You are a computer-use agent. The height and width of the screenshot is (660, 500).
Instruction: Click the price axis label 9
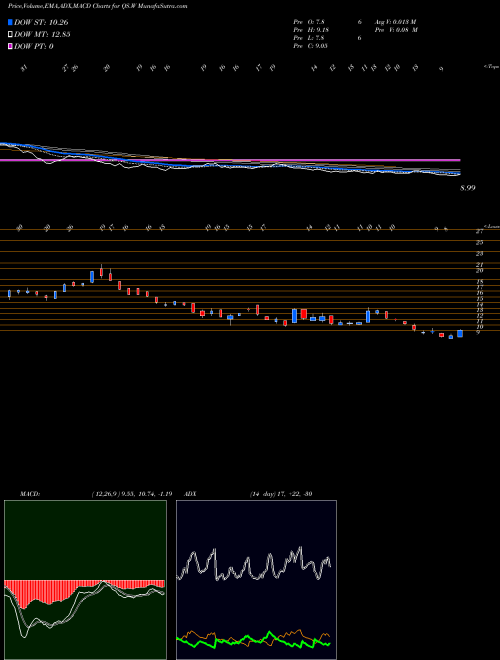[x=477, y=333]
